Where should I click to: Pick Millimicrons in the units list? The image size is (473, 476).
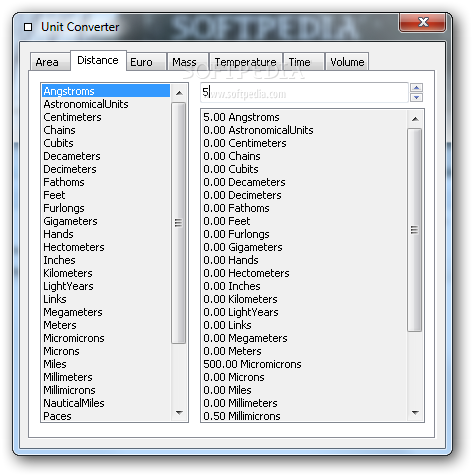point(106,390)
